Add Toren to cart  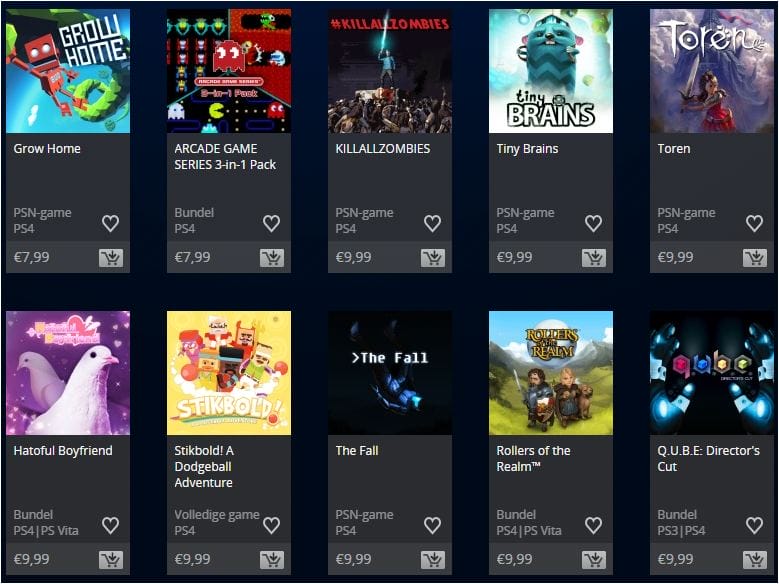point(755,257)
